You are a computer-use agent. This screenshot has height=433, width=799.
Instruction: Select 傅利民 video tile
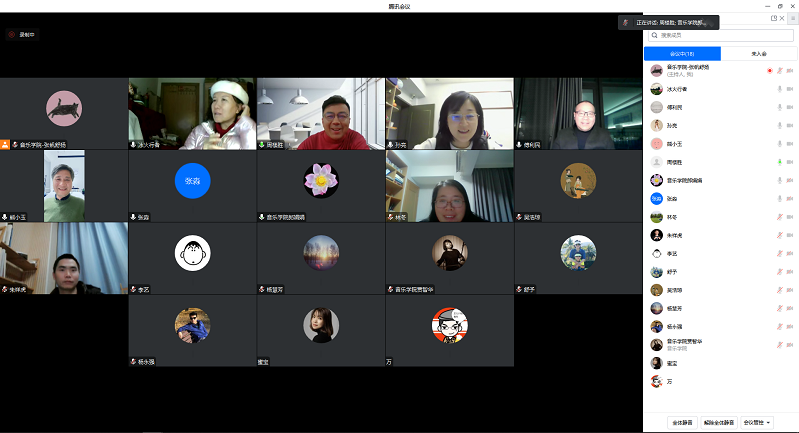[578, 114]
